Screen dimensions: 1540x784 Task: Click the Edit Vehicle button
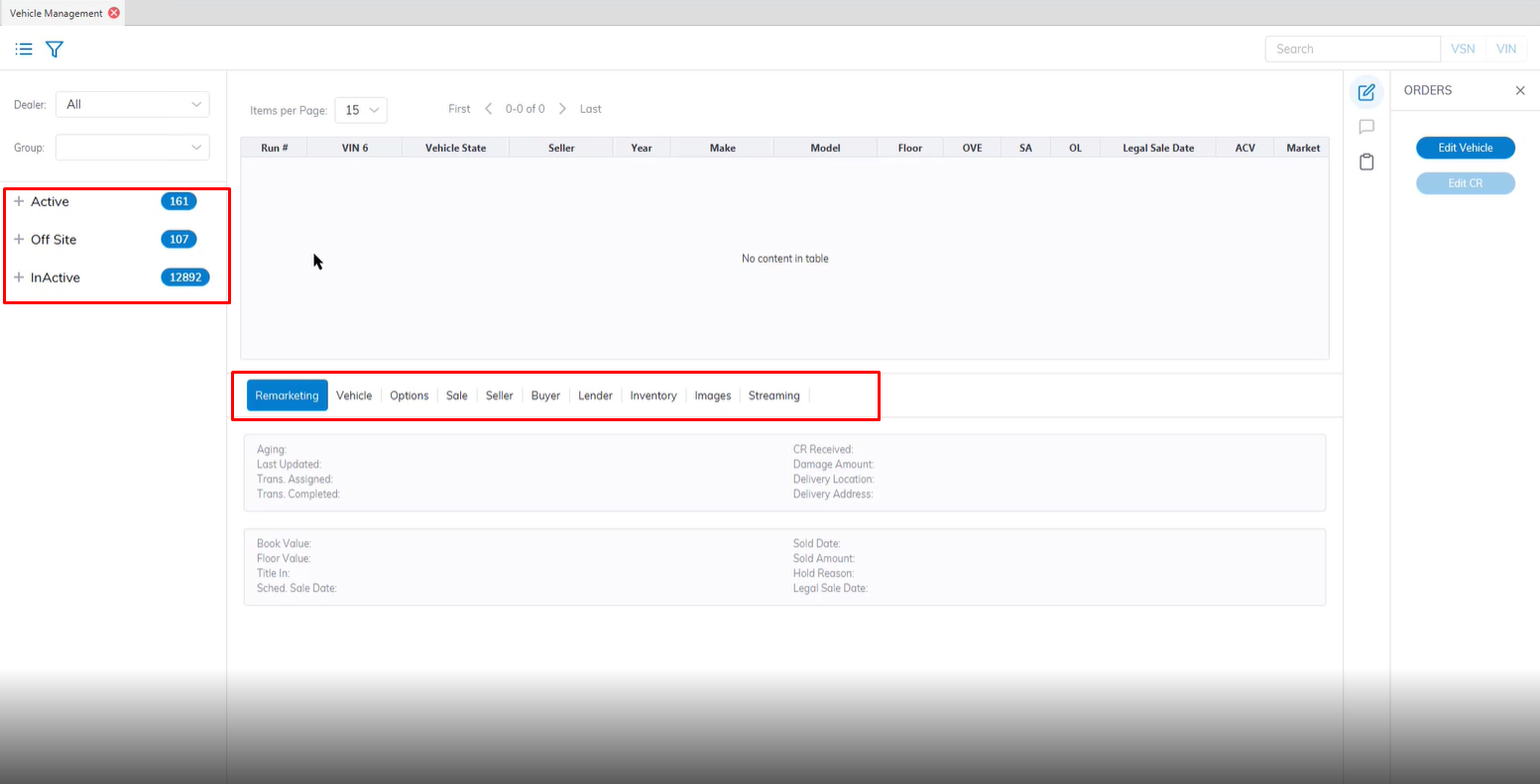tap(1465, 148)
